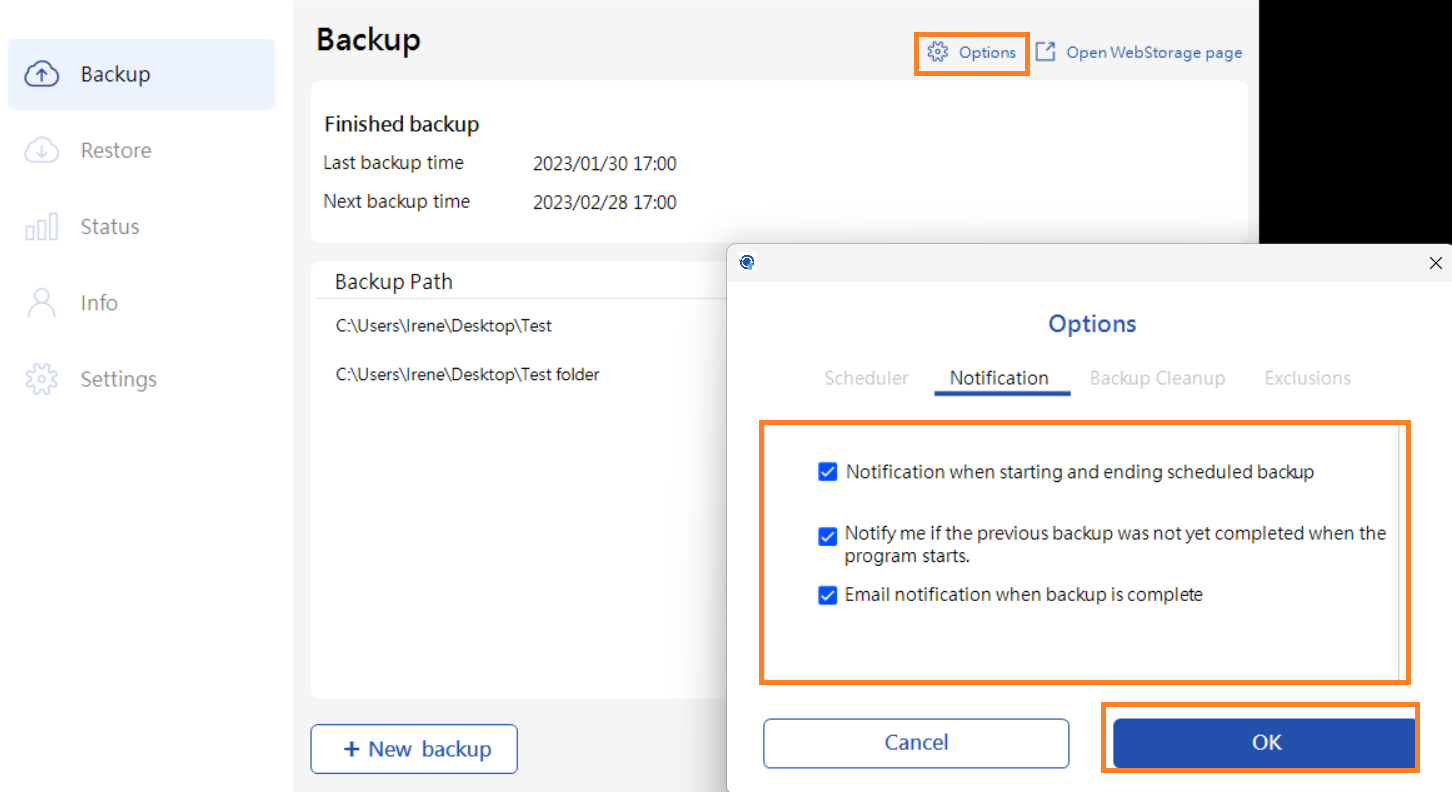
Task: Create a New backup
Action: [414, 749]
